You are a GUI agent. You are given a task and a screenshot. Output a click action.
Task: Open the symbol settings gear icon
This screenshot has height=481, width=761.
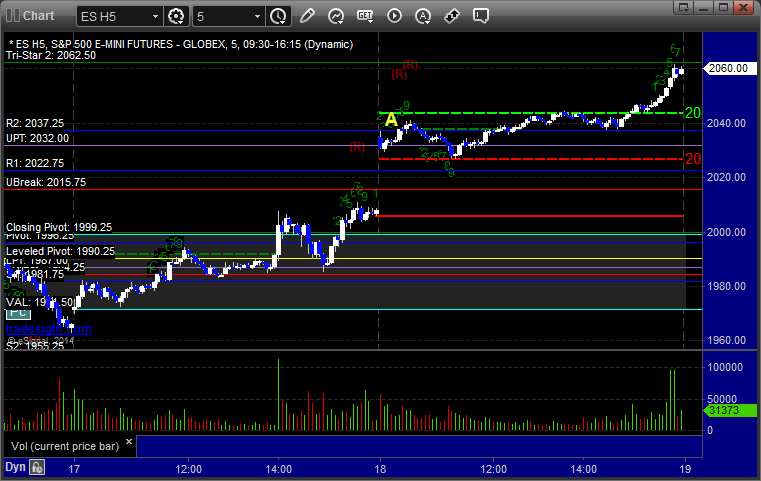pos(176,16)
